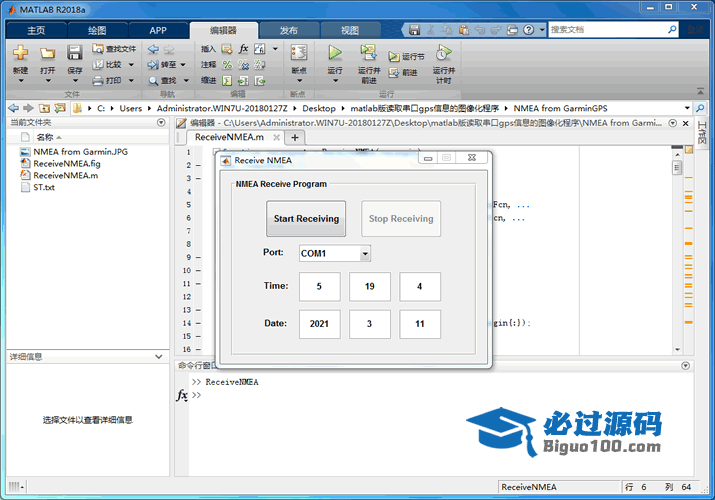
Task: Click the address bar back arrow
Action: pos(14,108)
